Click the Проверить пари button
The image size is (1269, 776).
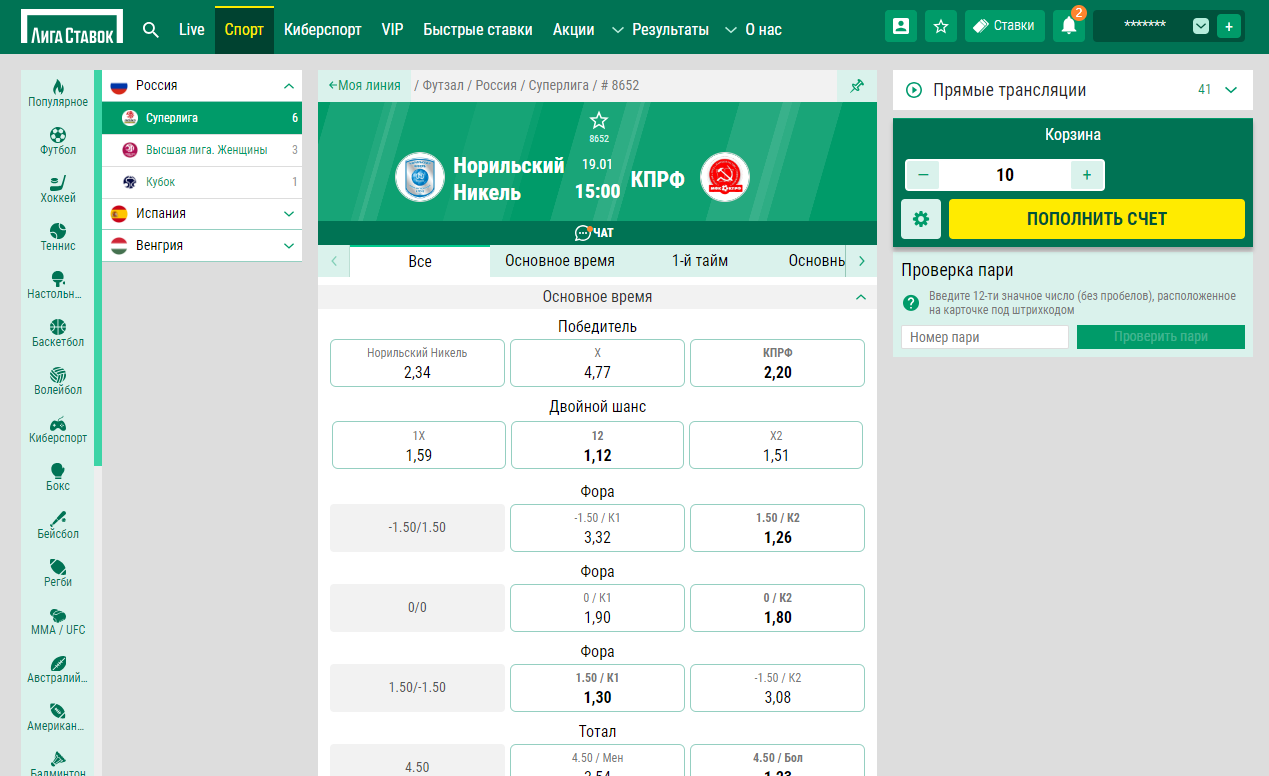pyautogui.click(x=1161, y=337)
